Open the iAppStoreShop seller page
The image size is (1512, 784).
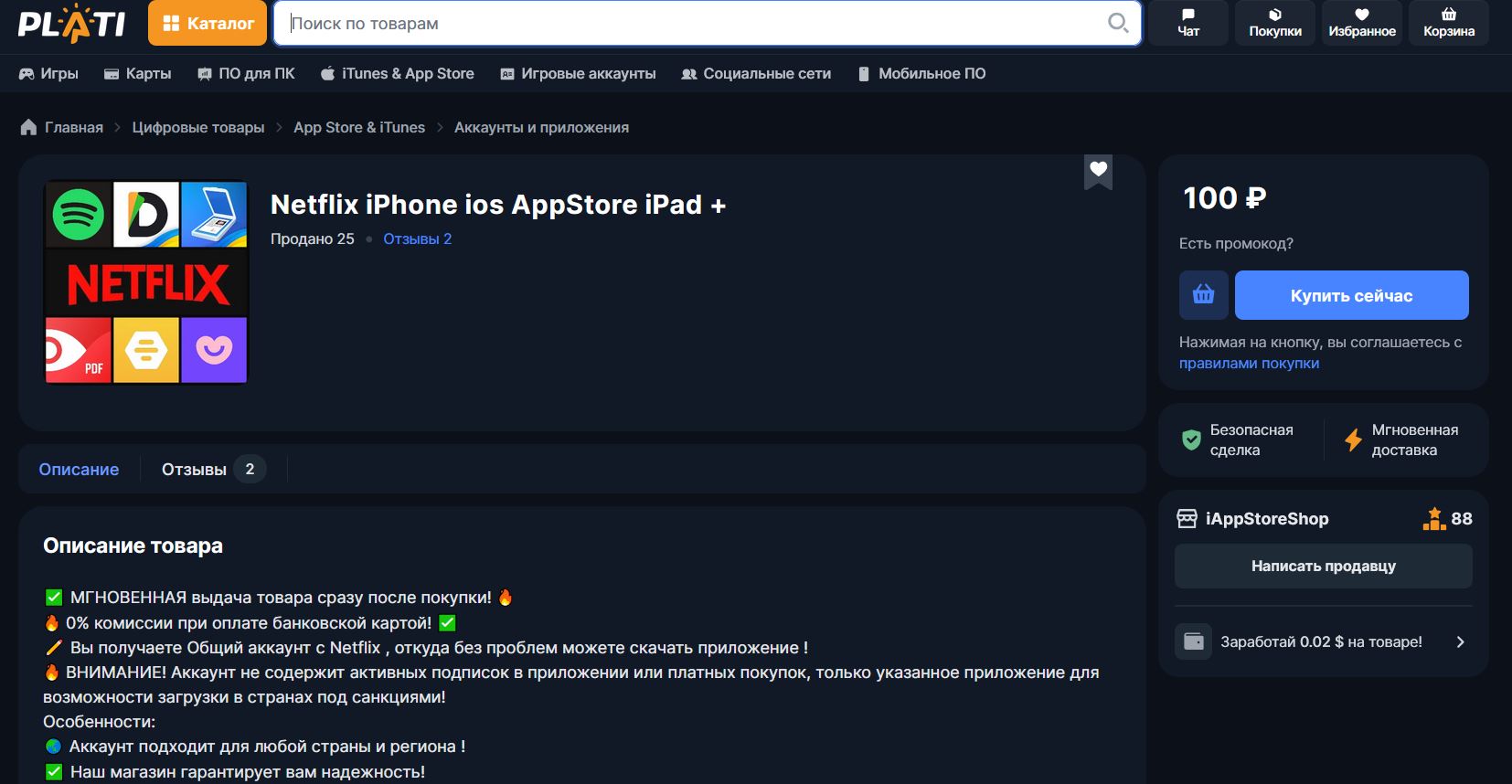(1267, 518)
